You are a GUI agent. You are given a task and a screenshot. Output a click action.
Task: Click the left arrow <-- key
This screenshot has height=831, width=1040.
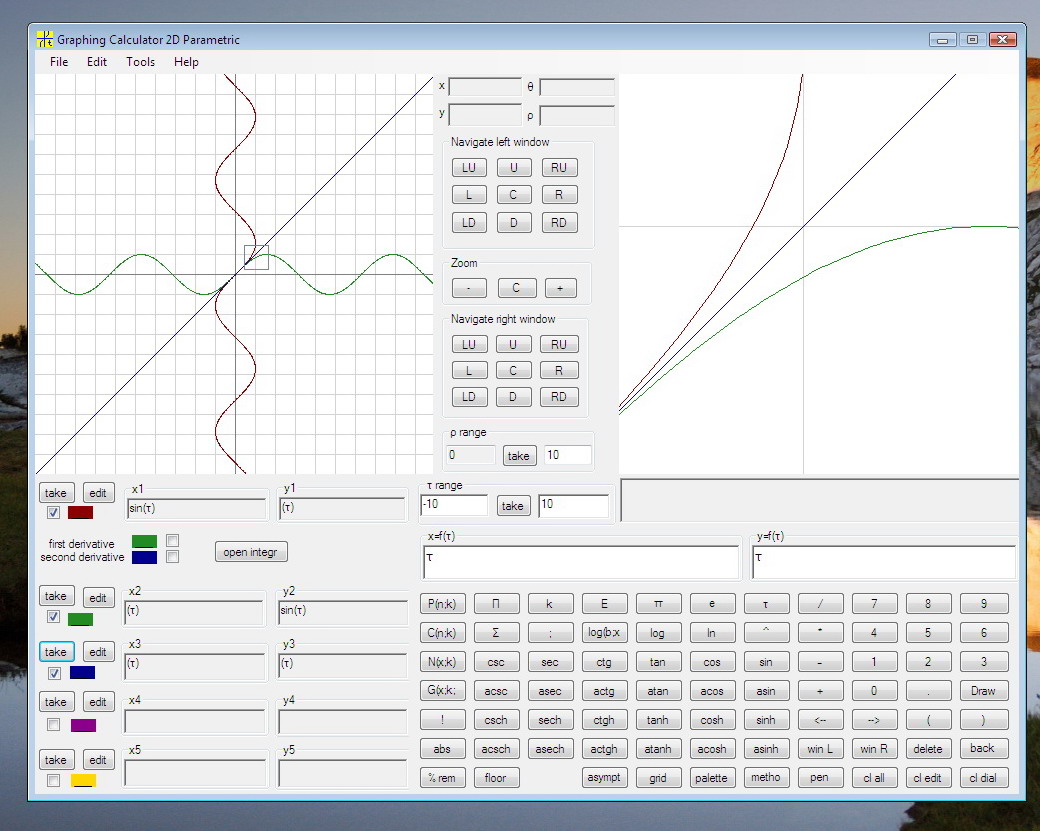pos(820,720)
